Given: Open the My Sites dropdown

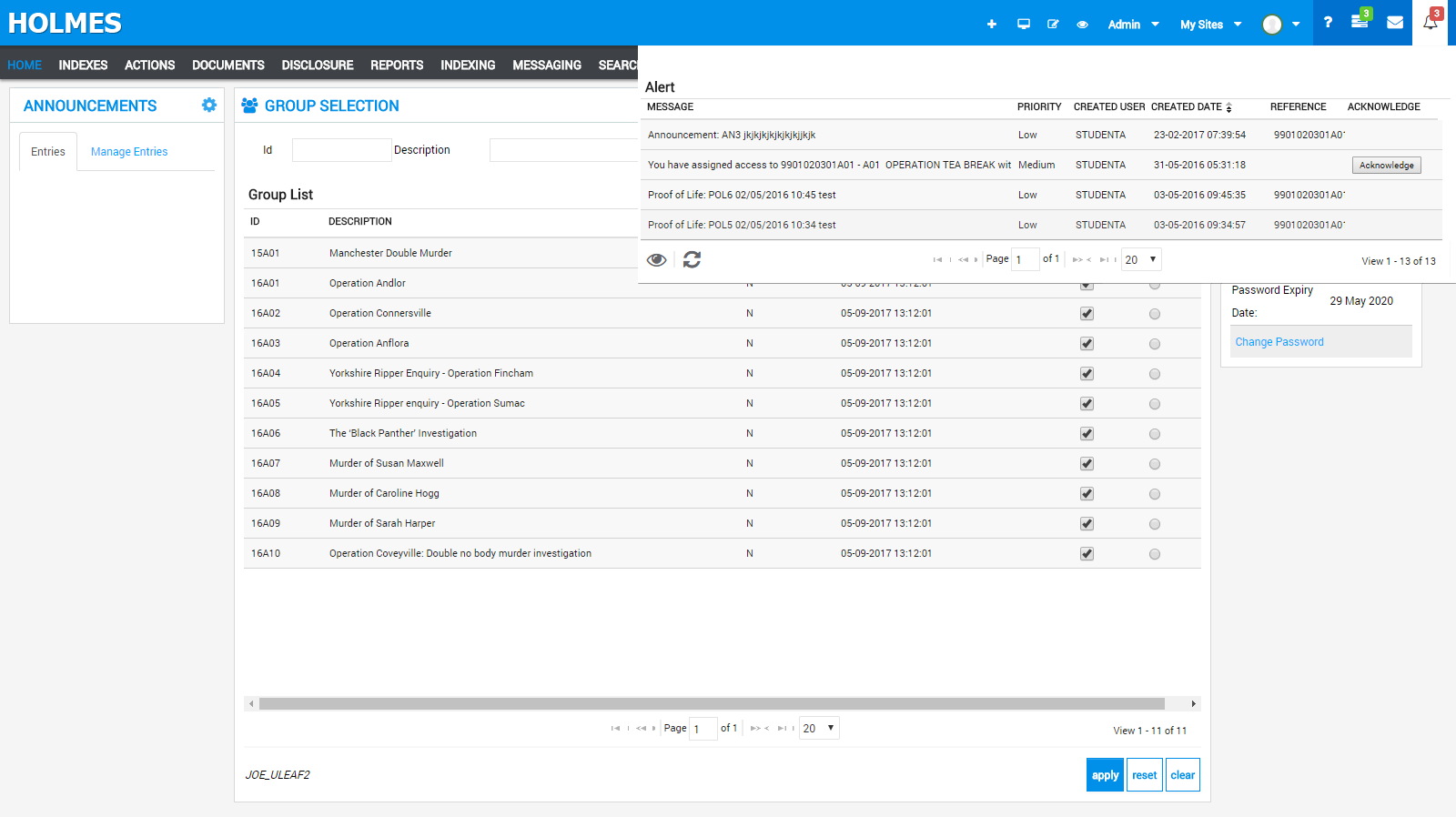Looking at the screenshot, I should [x=1210, y=25].
